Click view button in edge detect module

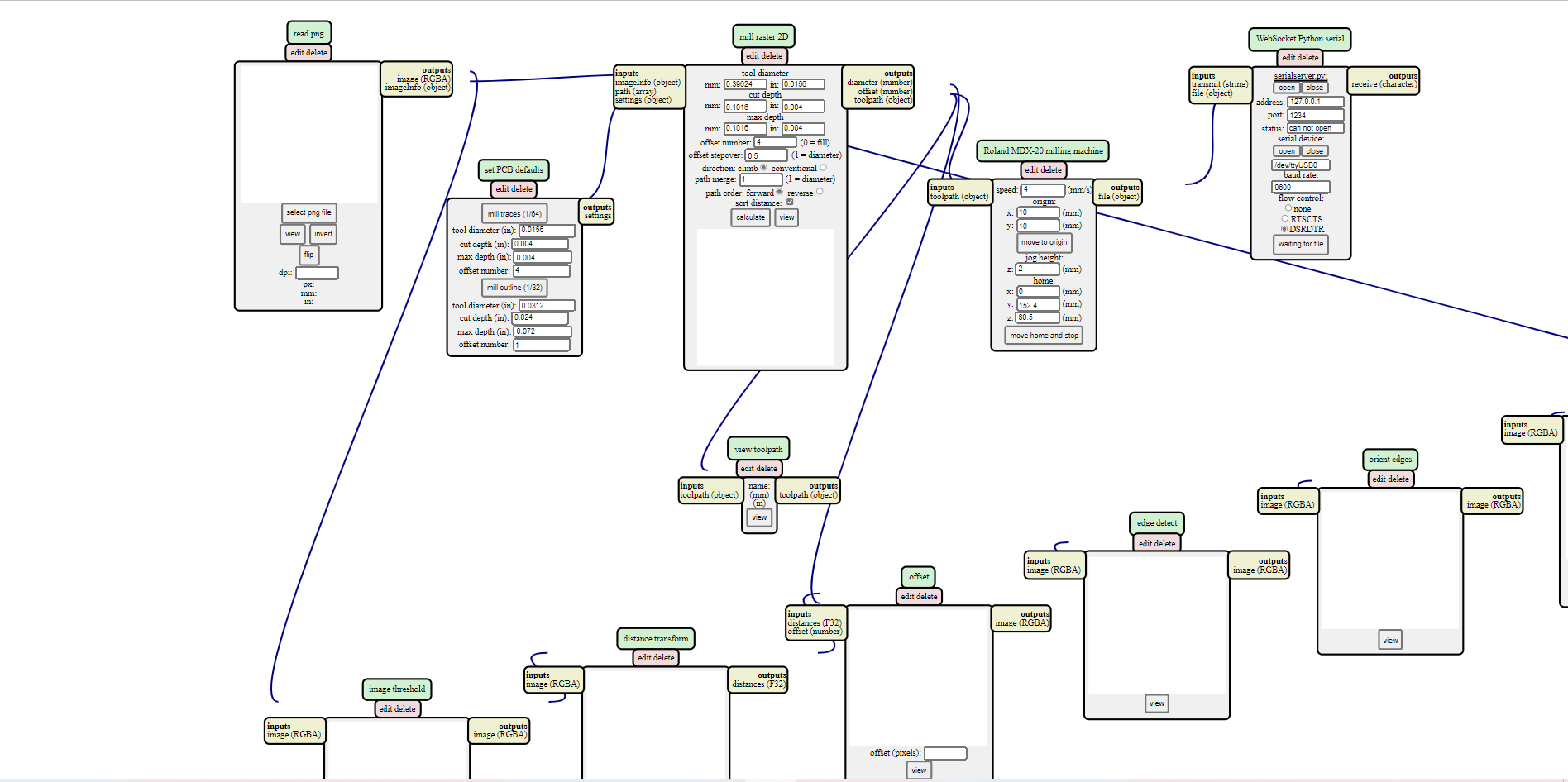1156,703
